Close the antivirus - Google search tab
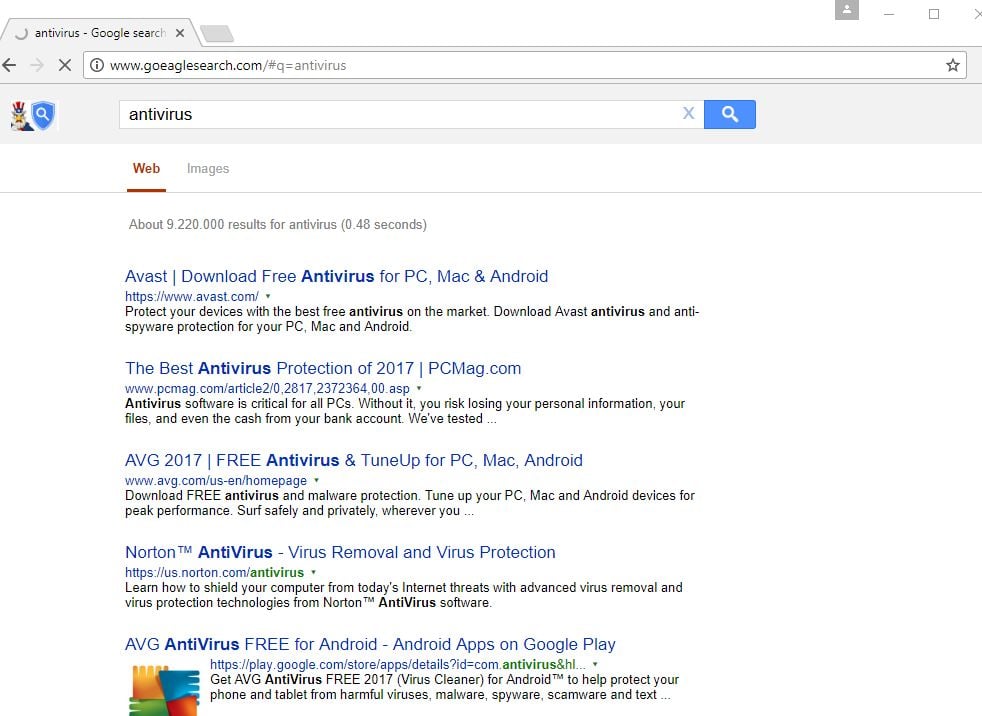This screenshot has width=982, height=716. click(x=180, y=33)
